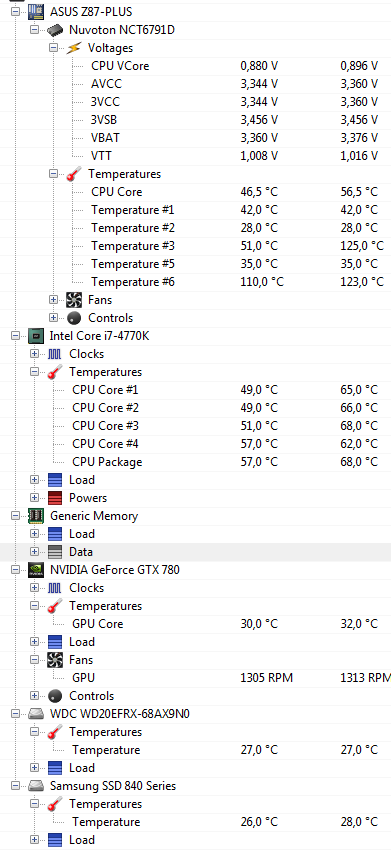The image size is (391, 856).
Task: Select the Temperature #6 row label
Action: [x=133, y=282]
